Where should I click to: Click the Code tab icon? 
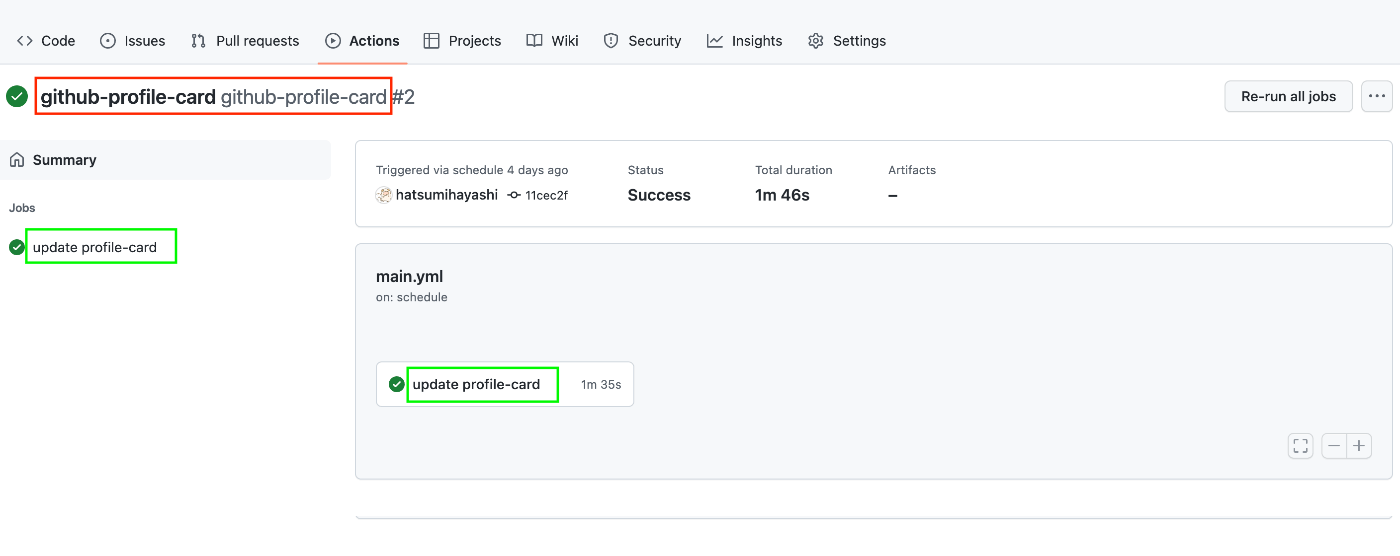[x=25, y=41]
